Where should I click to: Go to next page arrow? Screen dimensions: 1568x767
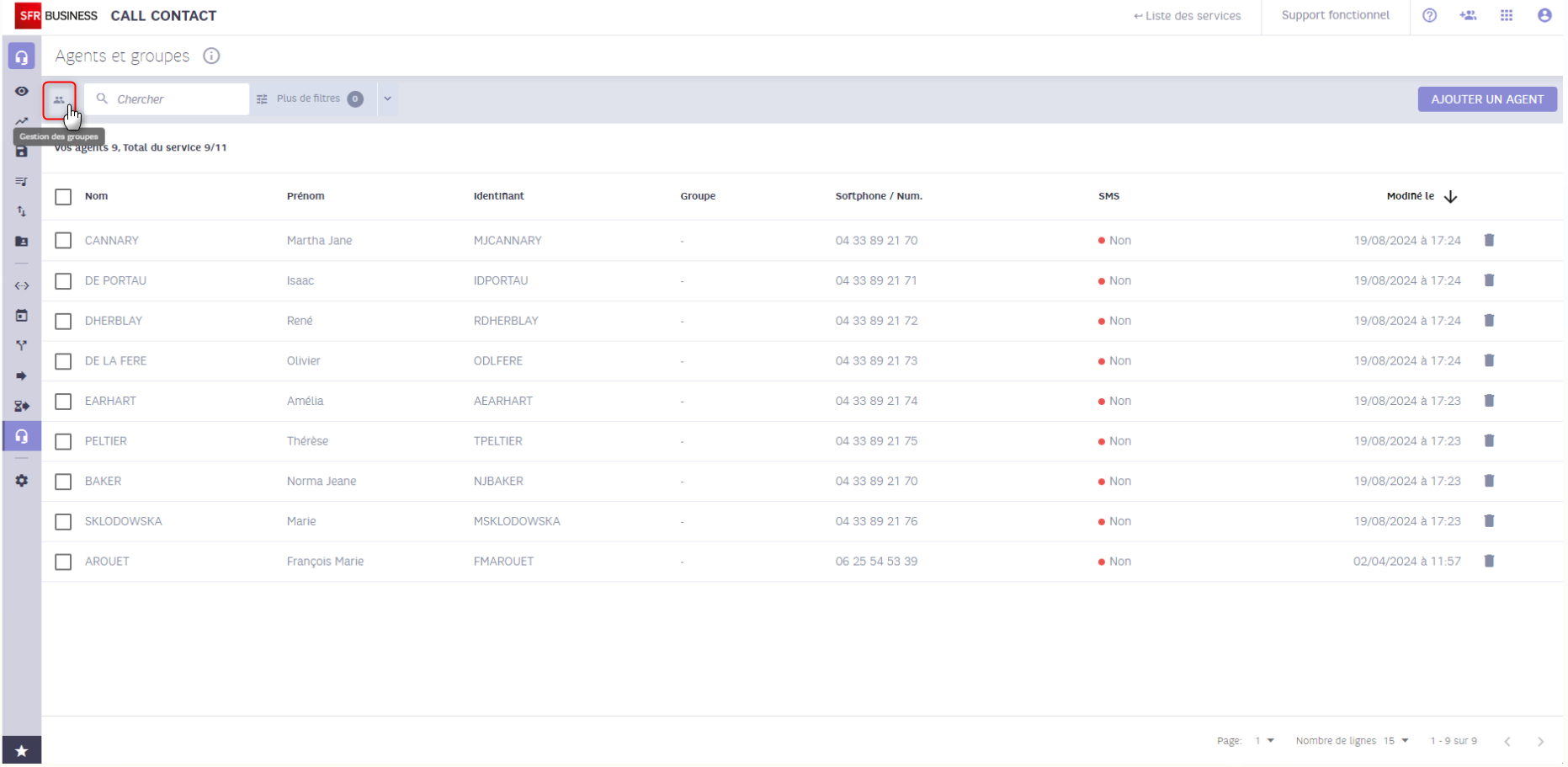(x=1540, y=742)
